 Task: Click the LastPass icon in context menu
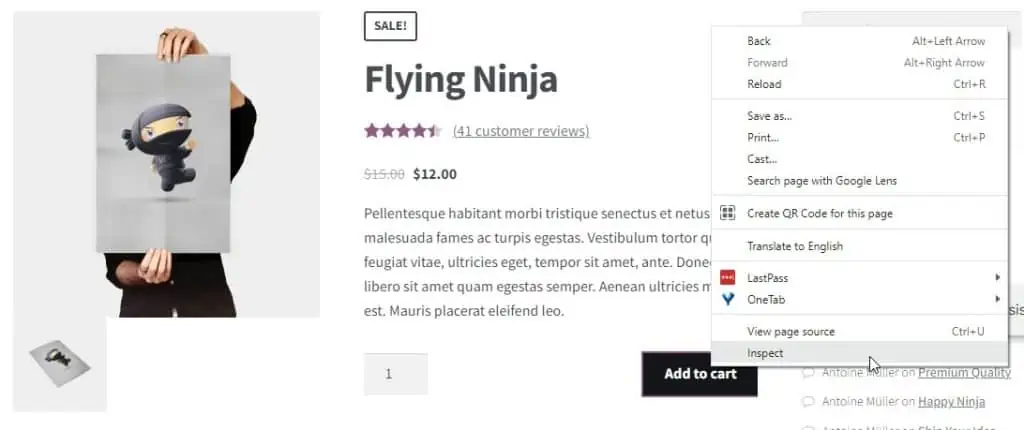click(x=728, y=277)
